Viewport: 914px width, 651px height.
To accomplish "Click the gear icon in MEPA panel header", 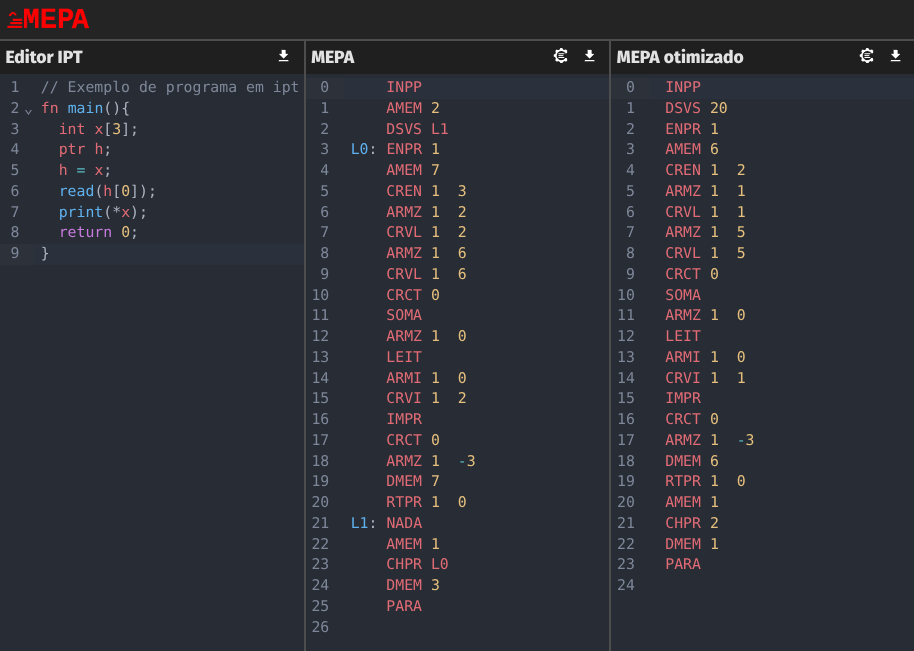I will coord(561,56).
